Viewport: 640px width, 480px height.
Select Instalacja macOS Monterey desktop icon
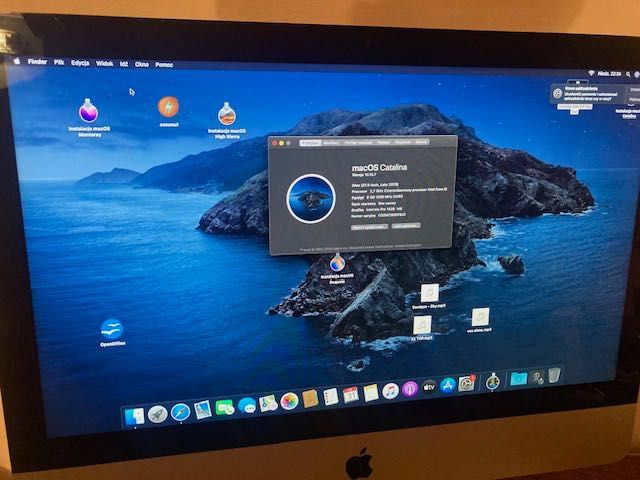[89, 117]
